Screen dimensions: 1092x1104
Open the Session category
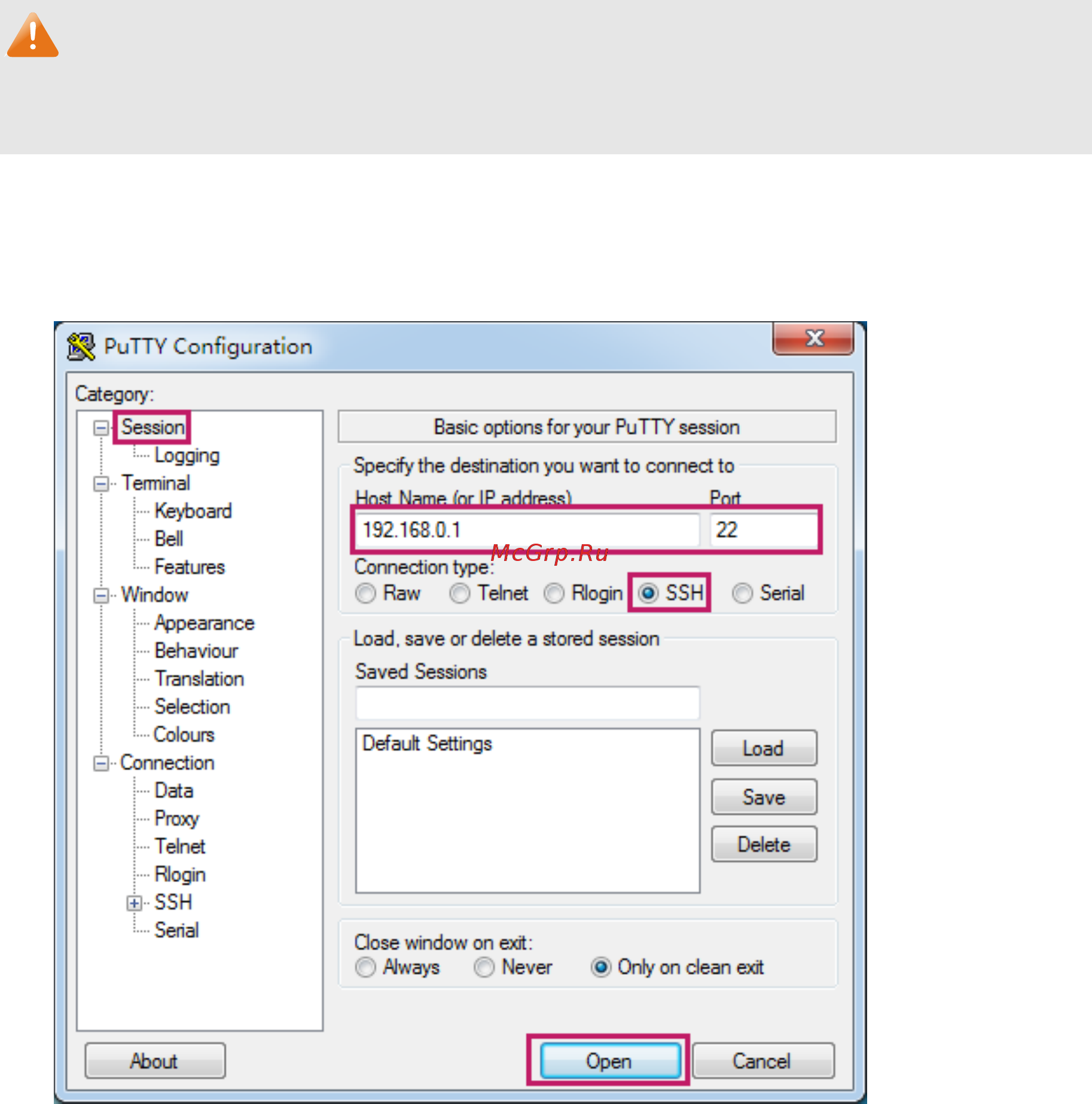coord(153,427)
